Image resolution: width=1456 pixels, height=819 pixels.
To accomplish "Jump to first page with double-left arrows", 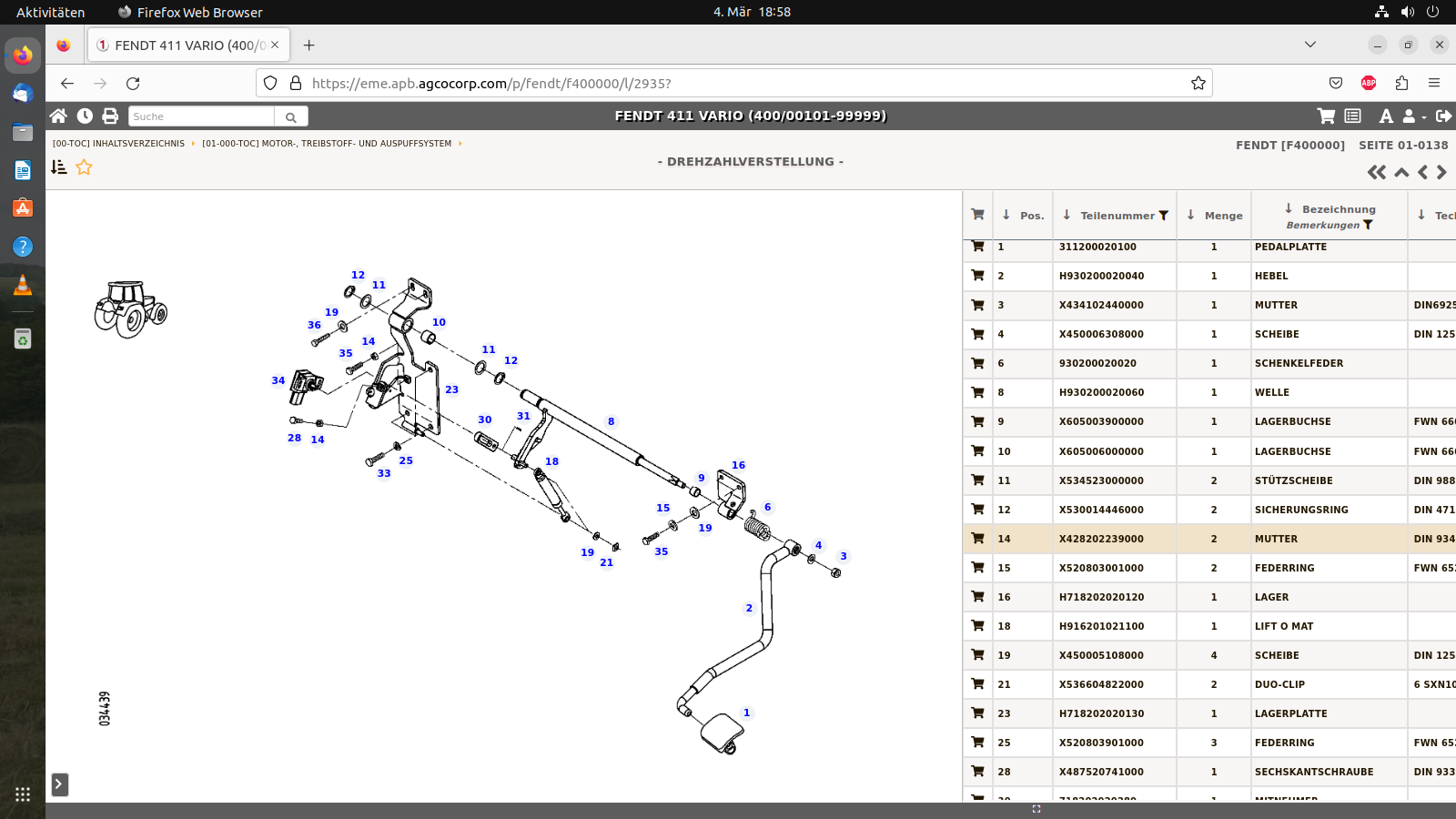I will [x=1376, y=172].
